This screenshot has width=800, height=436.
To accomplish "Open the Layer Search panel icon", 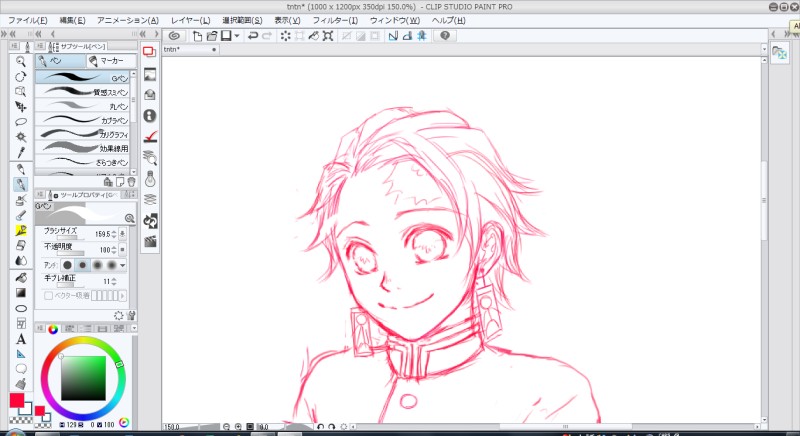I will point(149,158).
